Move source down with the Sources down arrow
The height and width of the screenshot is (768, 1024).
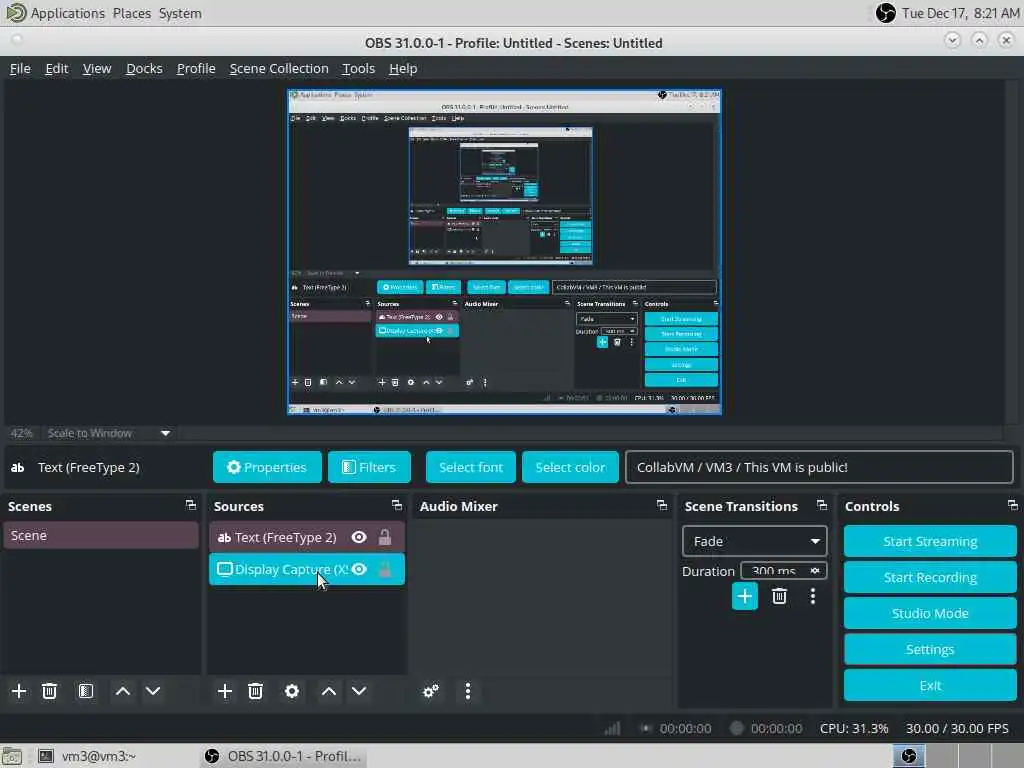click(359, 691)
